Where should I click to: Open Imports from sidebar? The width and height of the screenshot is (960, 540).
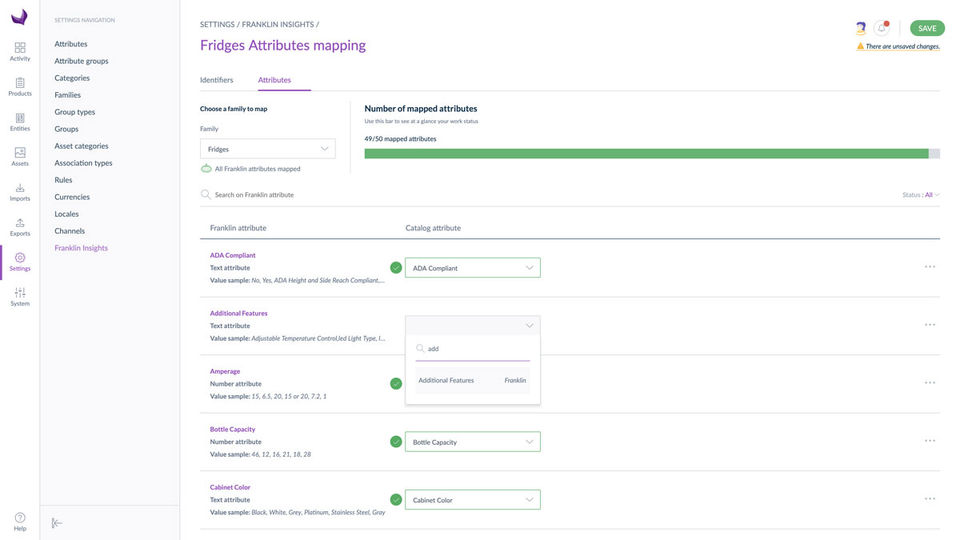click(20, 191)
